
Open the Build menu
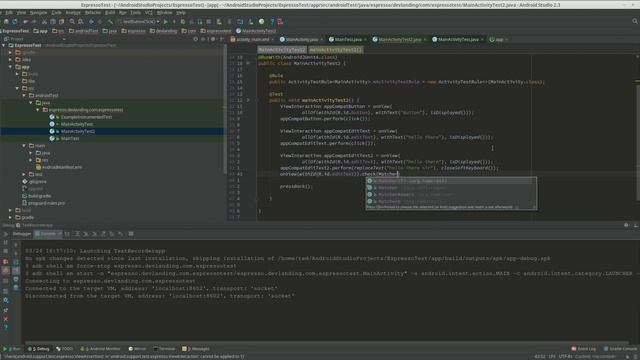point(110,13)
